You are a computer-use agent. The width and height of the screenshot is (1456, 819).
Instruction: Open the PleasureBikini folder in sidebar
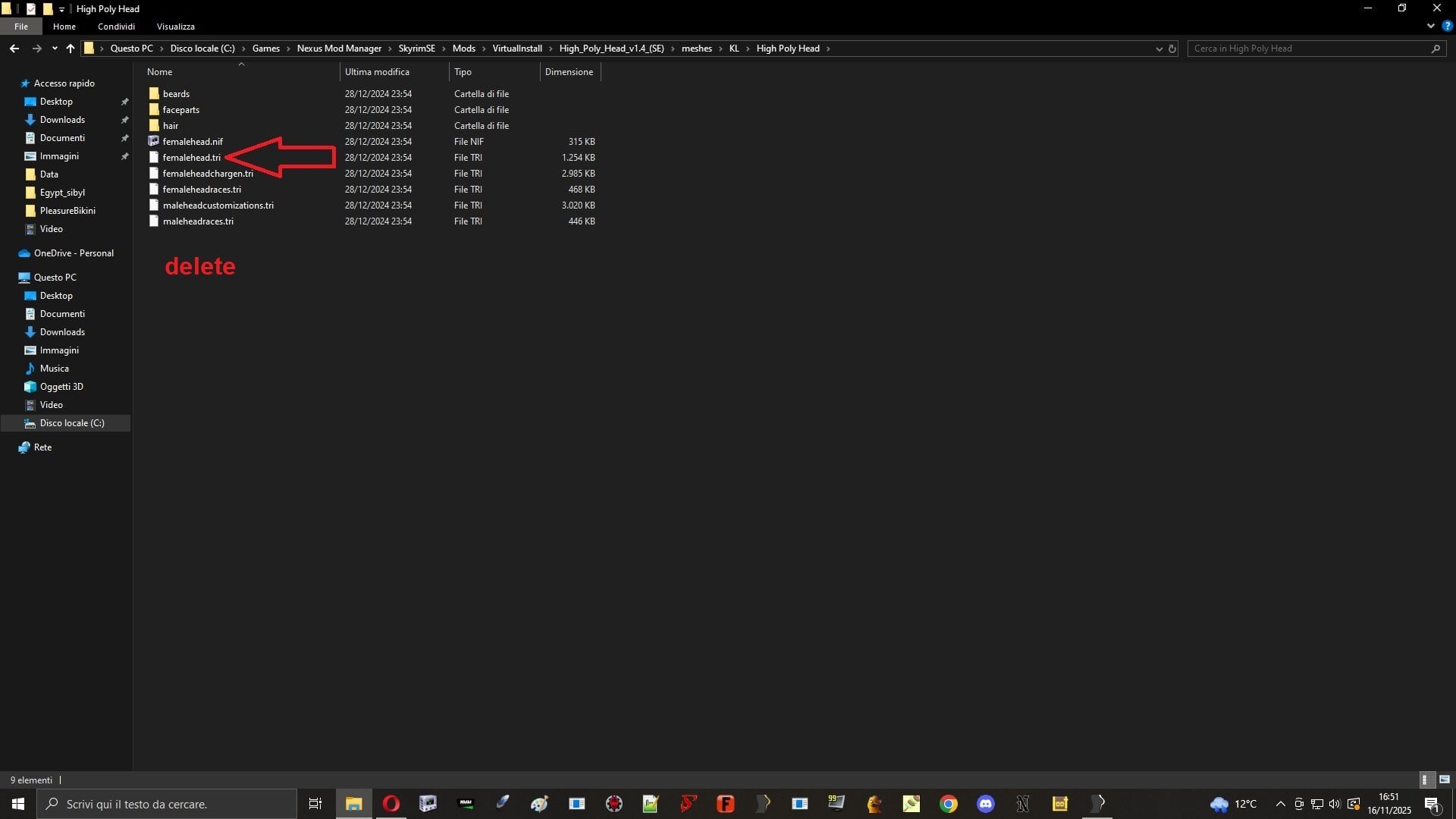pyautogui.click(x=67, y=211)
